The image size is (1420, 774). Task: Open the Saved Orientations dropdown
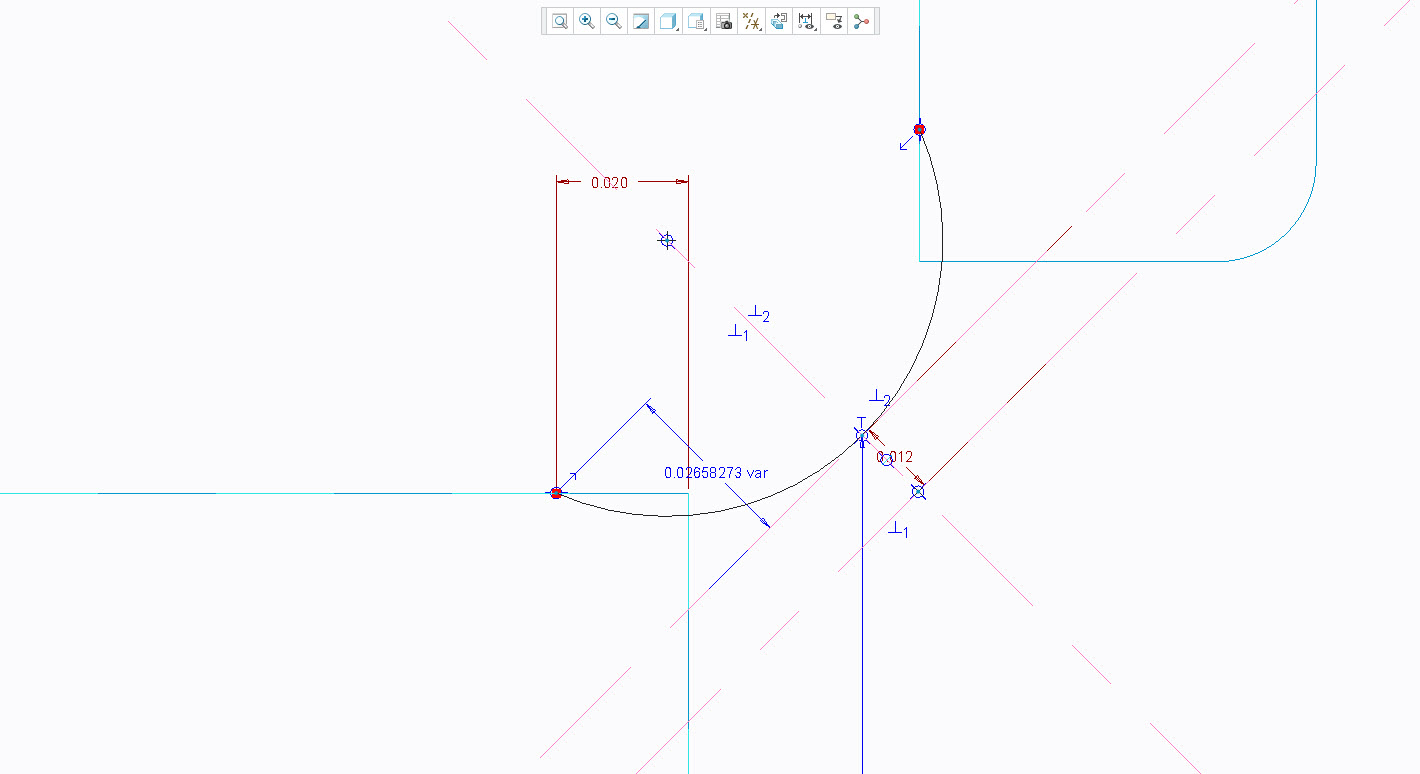tap(697, 21)
